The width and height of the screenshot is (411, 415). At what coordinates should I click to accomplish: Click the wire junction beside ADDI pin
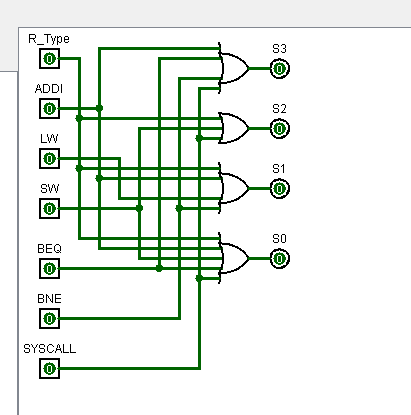(99, 108)
